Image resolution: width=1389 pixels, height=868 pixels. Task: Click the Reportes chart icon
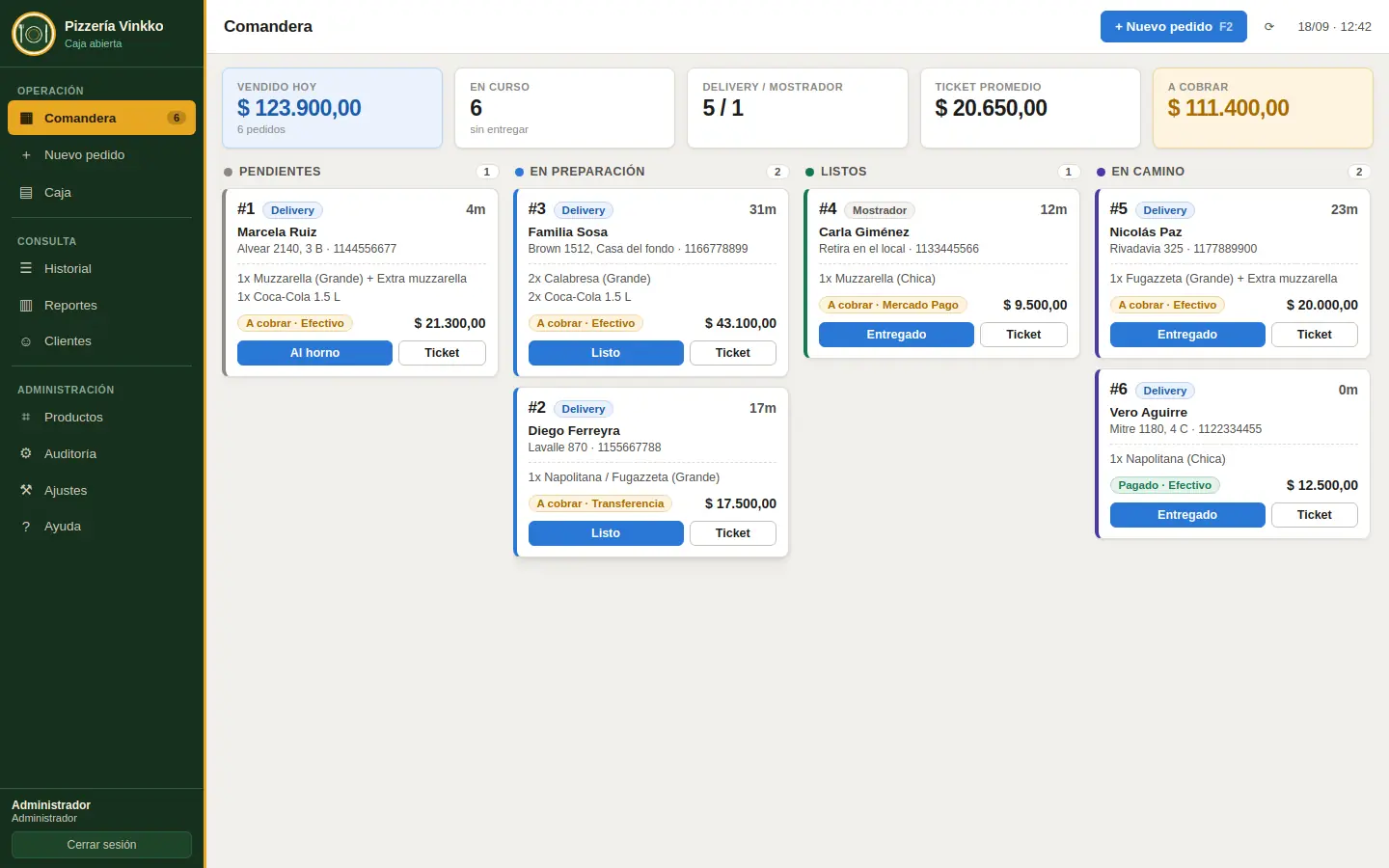[26, 306]
